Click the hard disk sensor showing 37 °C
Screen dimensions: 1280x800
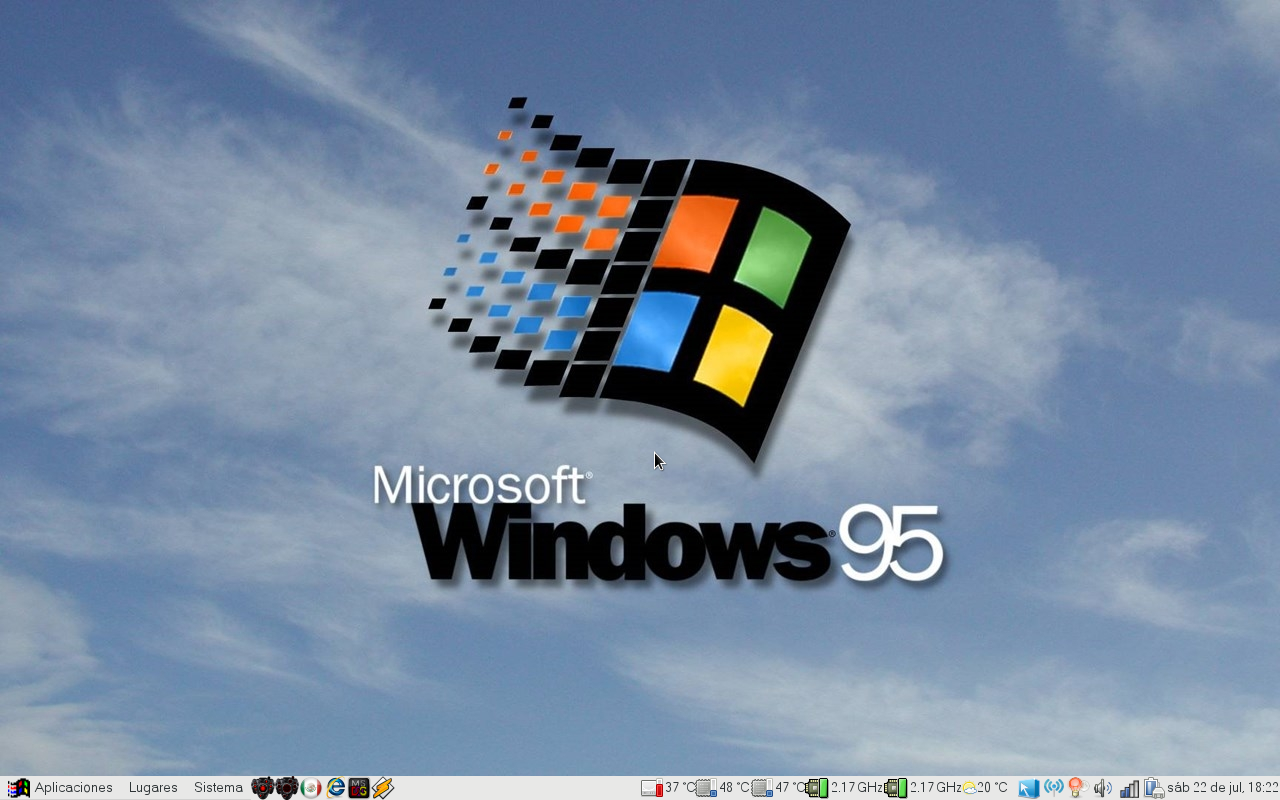click(x=668, y=788)
